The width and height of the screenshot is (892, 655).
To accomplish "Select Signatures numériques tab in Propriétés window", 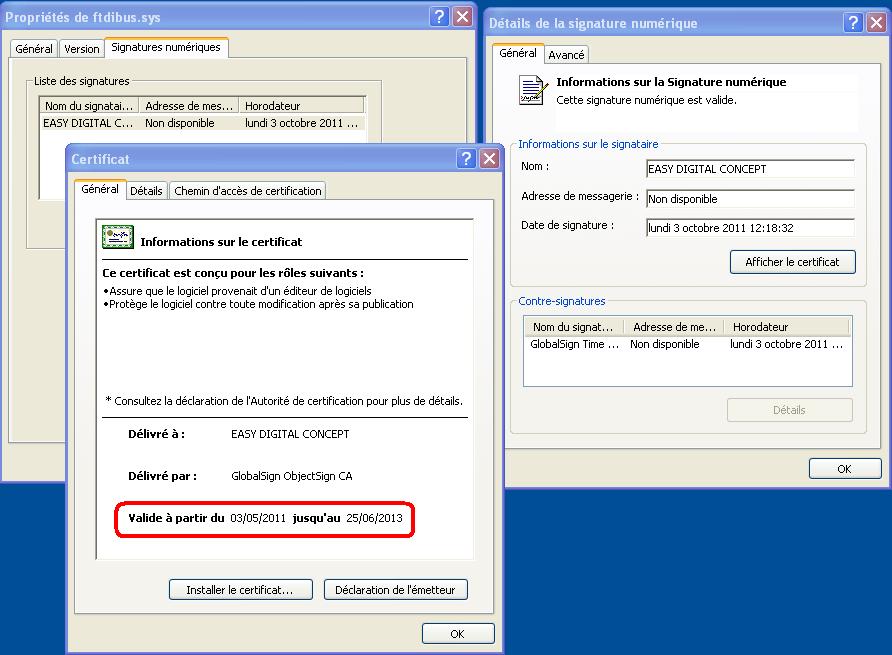I will (166, 47).
